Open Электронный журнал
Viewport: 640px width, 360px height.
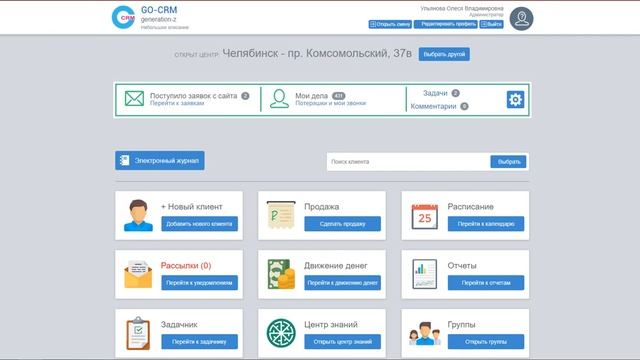point(160,160)
